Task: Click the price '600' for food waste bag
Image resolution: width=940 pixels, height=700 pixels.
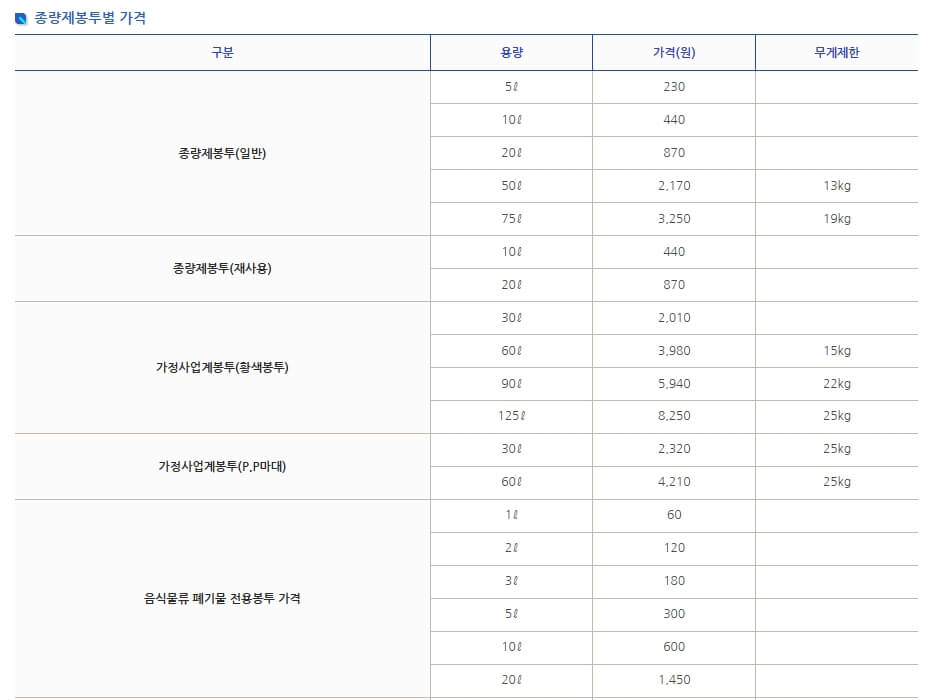Action: tap(674, 647)
